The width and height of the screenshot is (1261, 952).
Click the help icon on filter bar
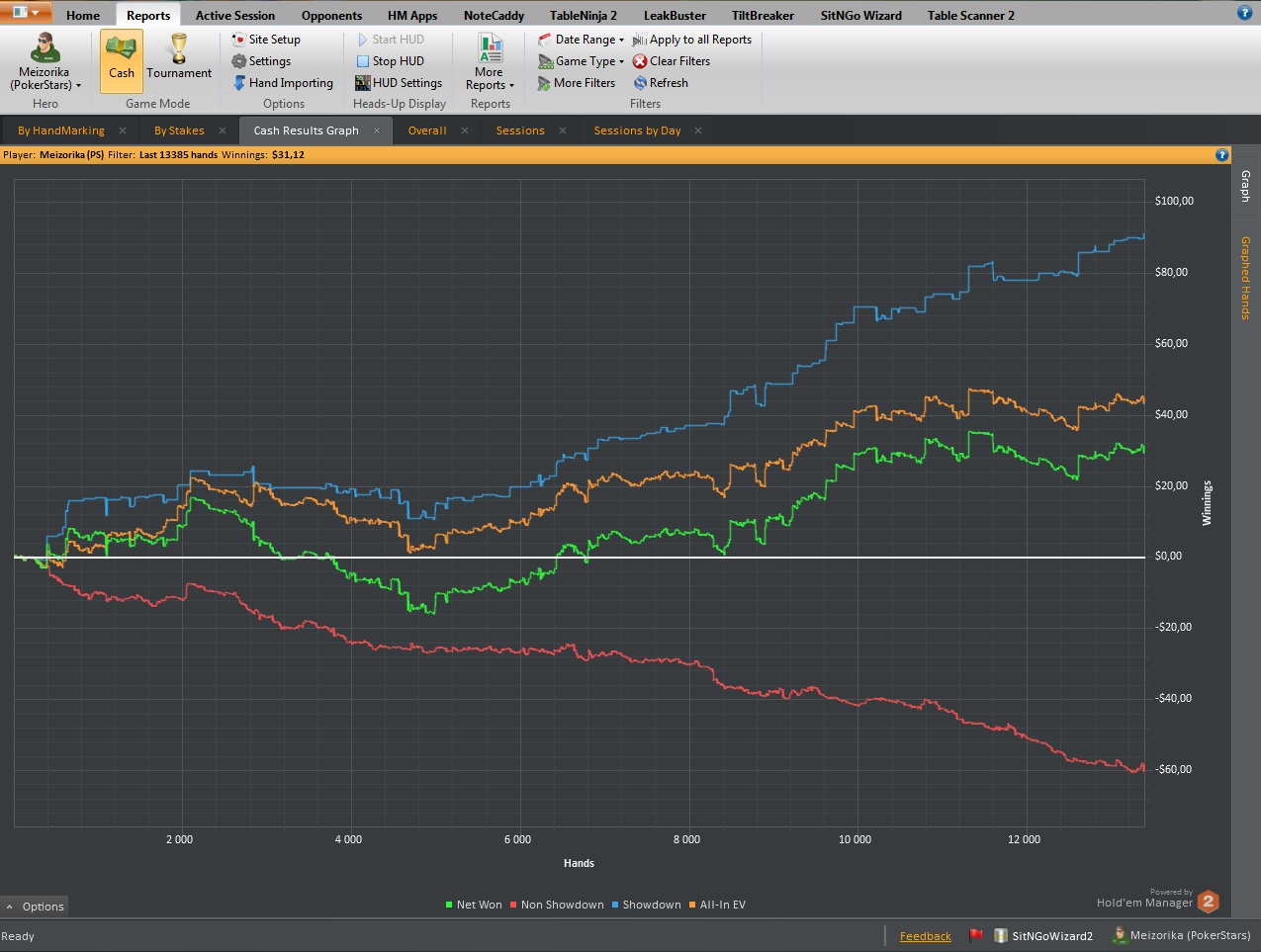(1221, 154)
